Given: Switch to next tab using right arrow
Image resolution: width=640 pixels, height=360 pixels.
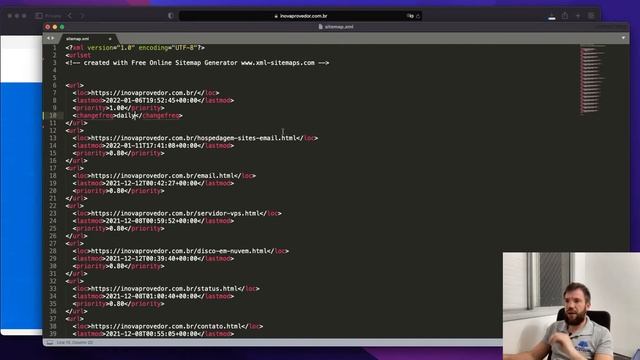Looking at the screenshot, I should coord(53,38).
